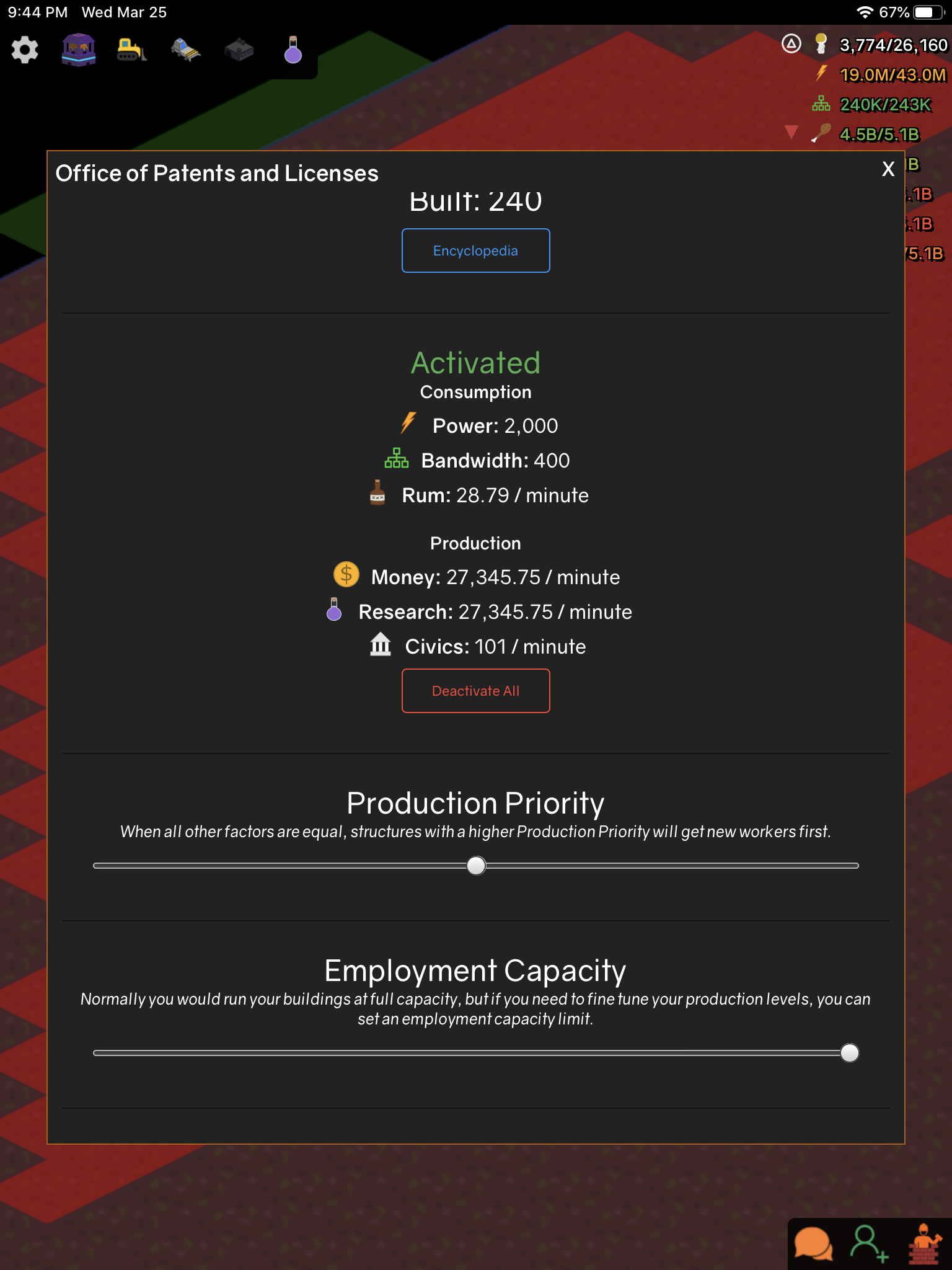Click the Employment Capacity slider handle
This screenshot has height=1270, width=952.
point(849,1053)
